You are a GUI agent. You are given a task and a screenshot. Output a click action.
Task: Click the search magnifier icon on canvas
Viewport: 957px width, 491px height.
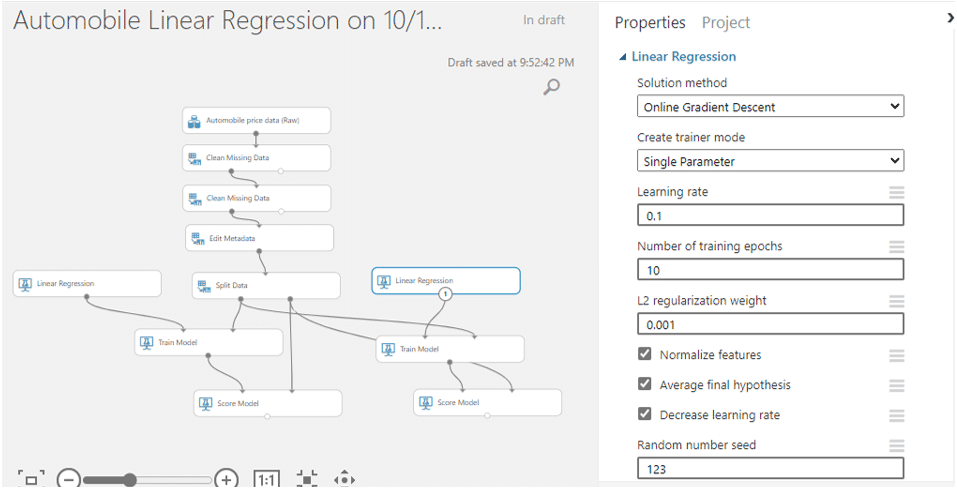coord(551,87)
